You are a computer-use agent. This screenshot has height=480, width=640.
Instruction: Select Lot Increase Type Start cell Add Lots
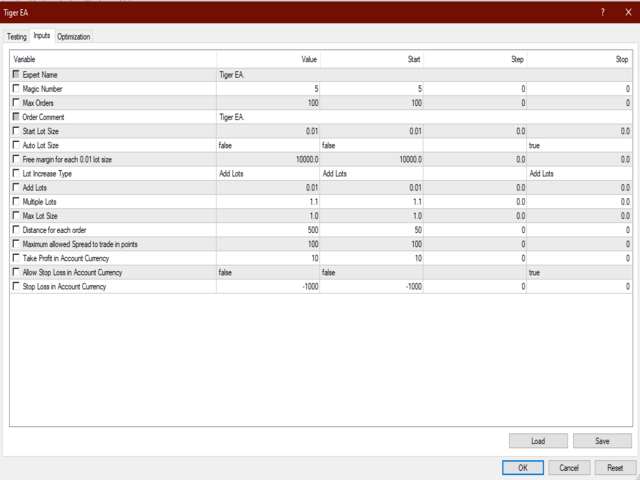pos(371,173)
